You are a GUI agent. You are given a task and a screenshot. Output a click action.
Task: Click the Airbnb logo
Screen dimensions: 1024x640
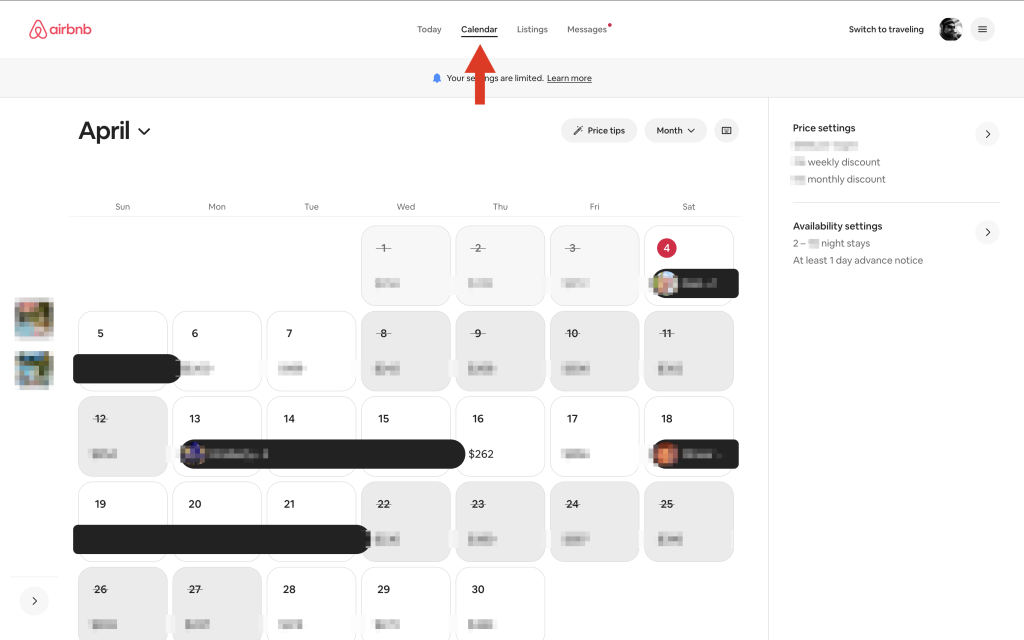(60, 29)
